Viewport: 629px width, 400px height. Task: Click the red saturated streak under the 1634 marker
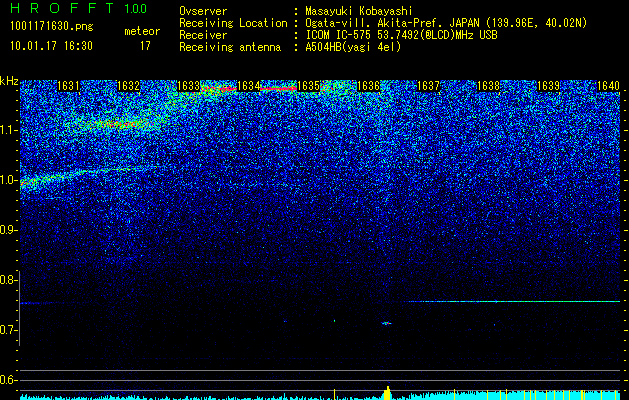coord(278,88)
